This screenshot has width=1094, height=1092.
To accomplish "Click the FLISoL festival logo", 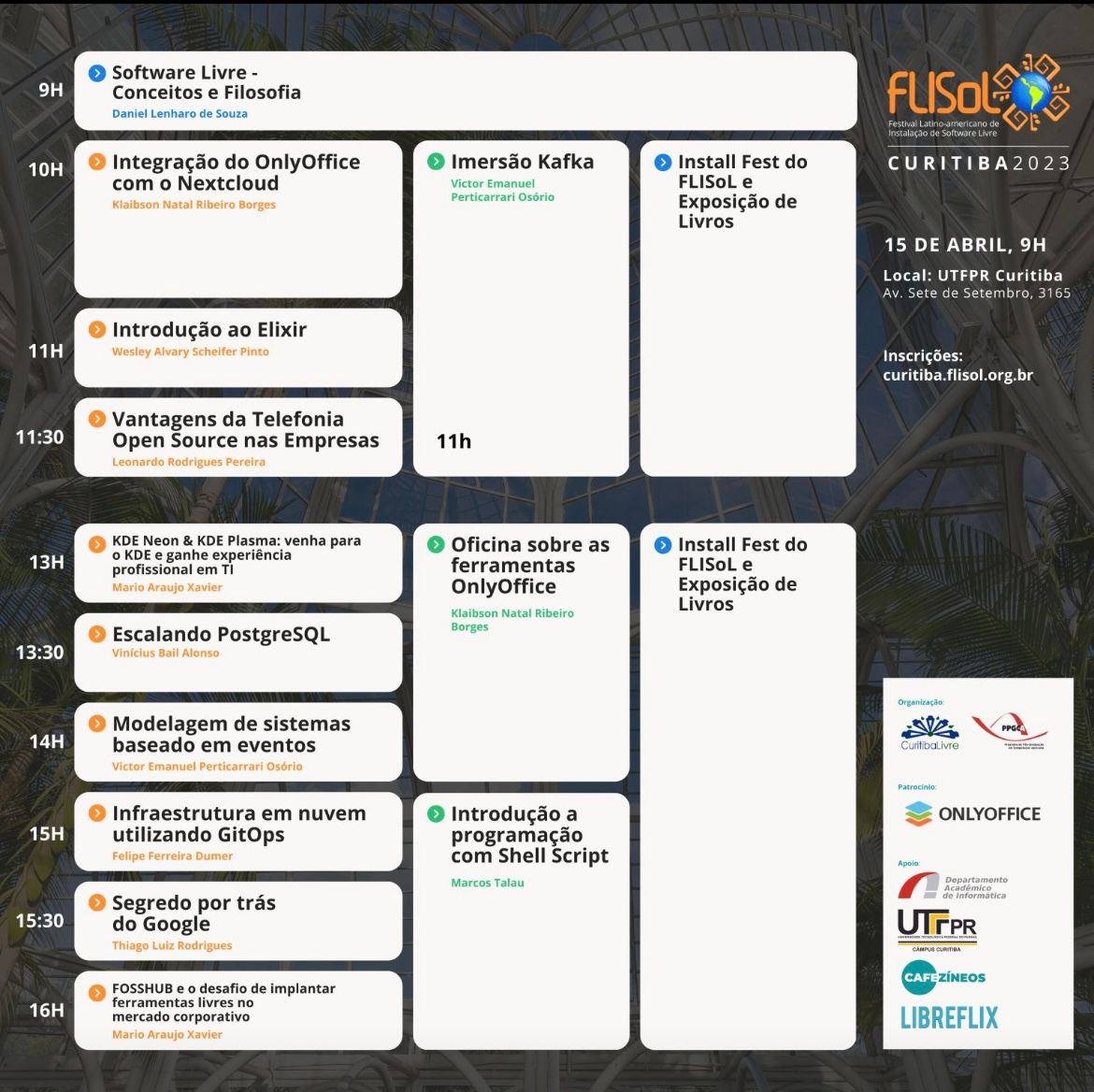I will pyautogui.click(x=978, y=95).
